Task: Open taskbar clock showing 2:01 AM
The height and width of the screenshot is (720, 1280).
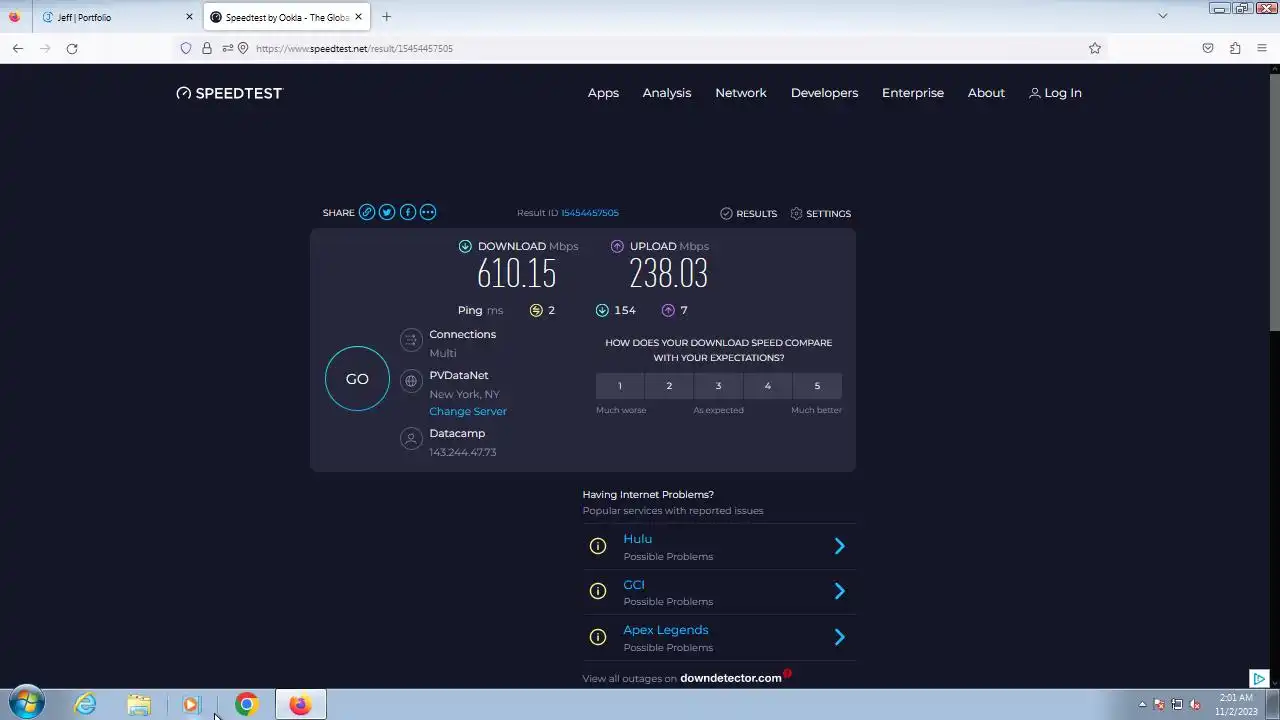Action: [x=1236, y=704]
